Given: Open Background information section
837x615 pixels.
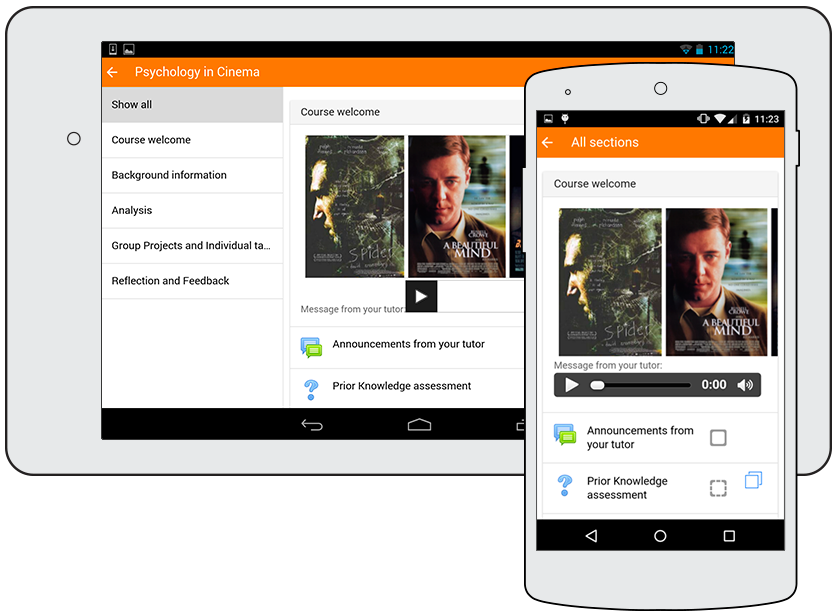Looking at the screenshot, I should (192, 175).
